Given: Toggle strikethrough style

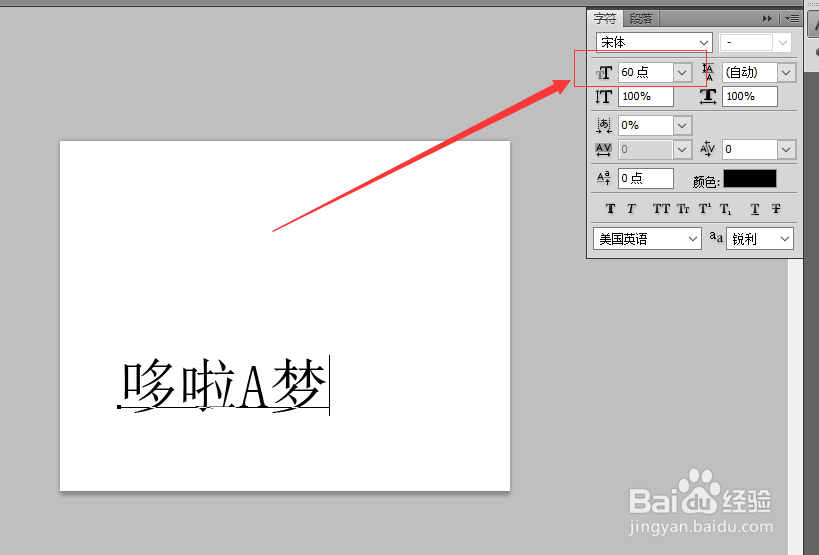Looking at the screenshot, I should [776, 209].
